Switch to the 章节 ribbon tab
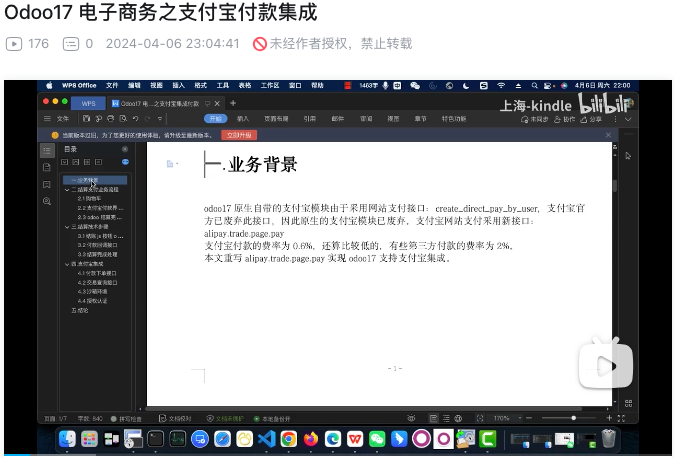Image resolution: width=674 pixels, height=458 pixels. (420, 119)
